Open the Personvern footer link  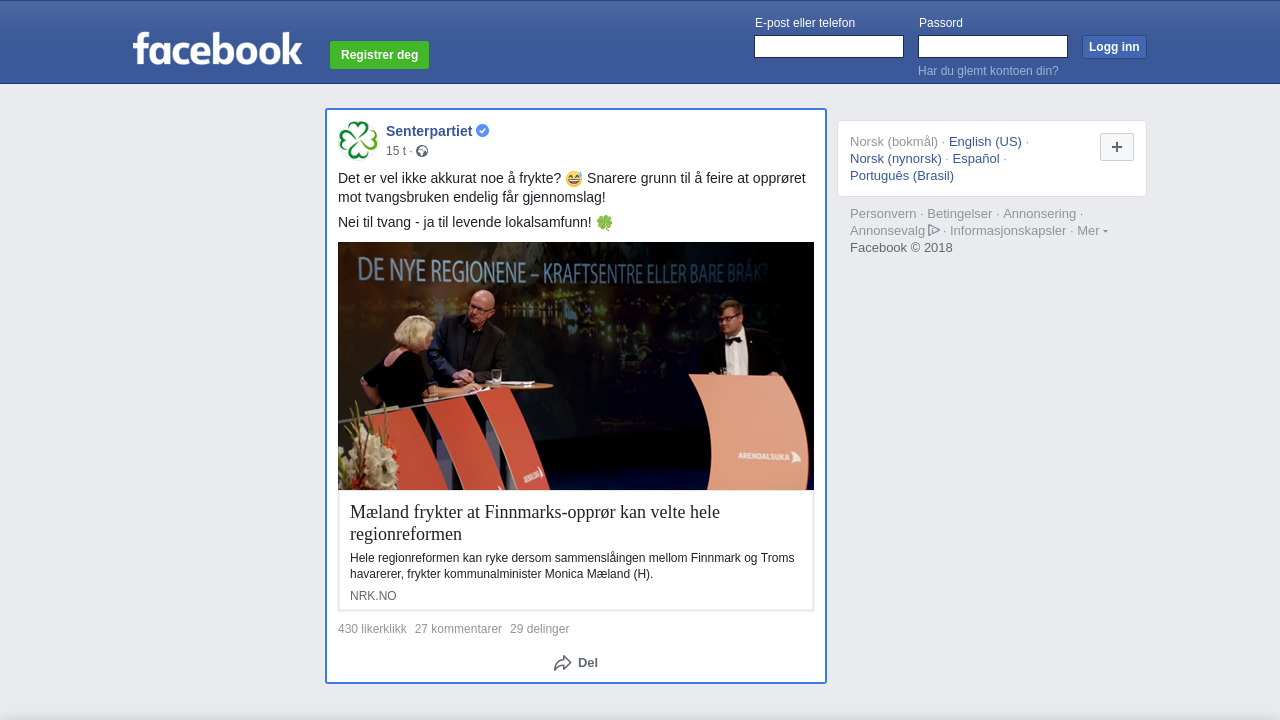[x=883, y=214]
